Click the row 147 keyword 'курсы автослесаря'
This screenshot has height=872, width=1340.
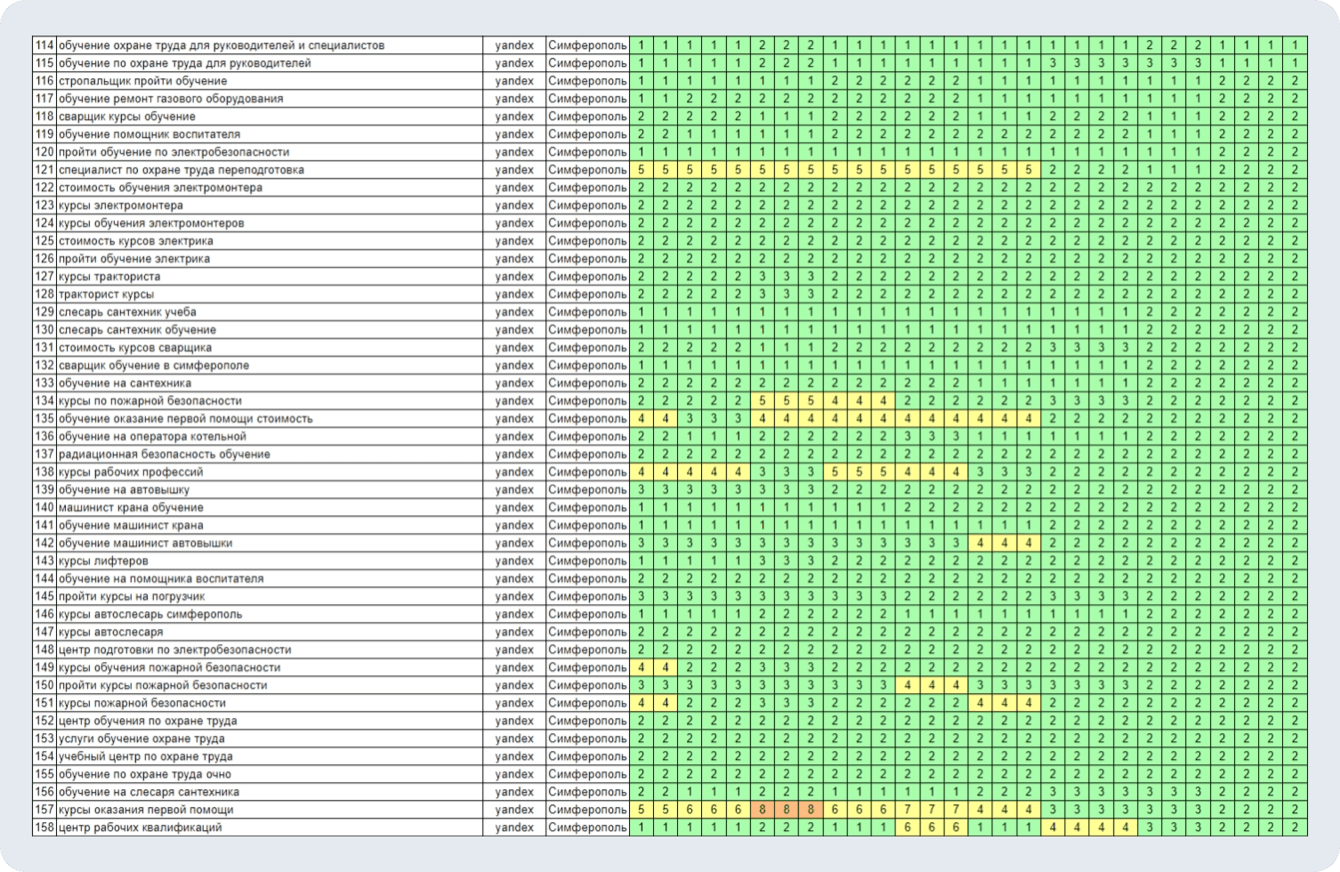click(x=269, y=633)
